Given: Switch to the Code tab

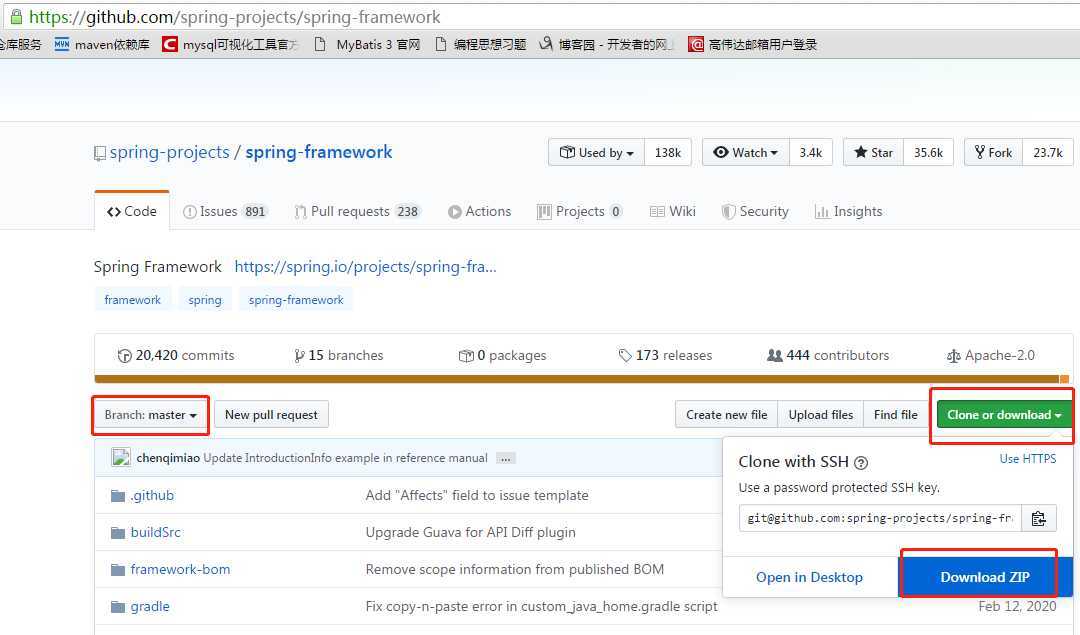Looking at the screenshot, I should pyautogui.click(x=132, y=211).
